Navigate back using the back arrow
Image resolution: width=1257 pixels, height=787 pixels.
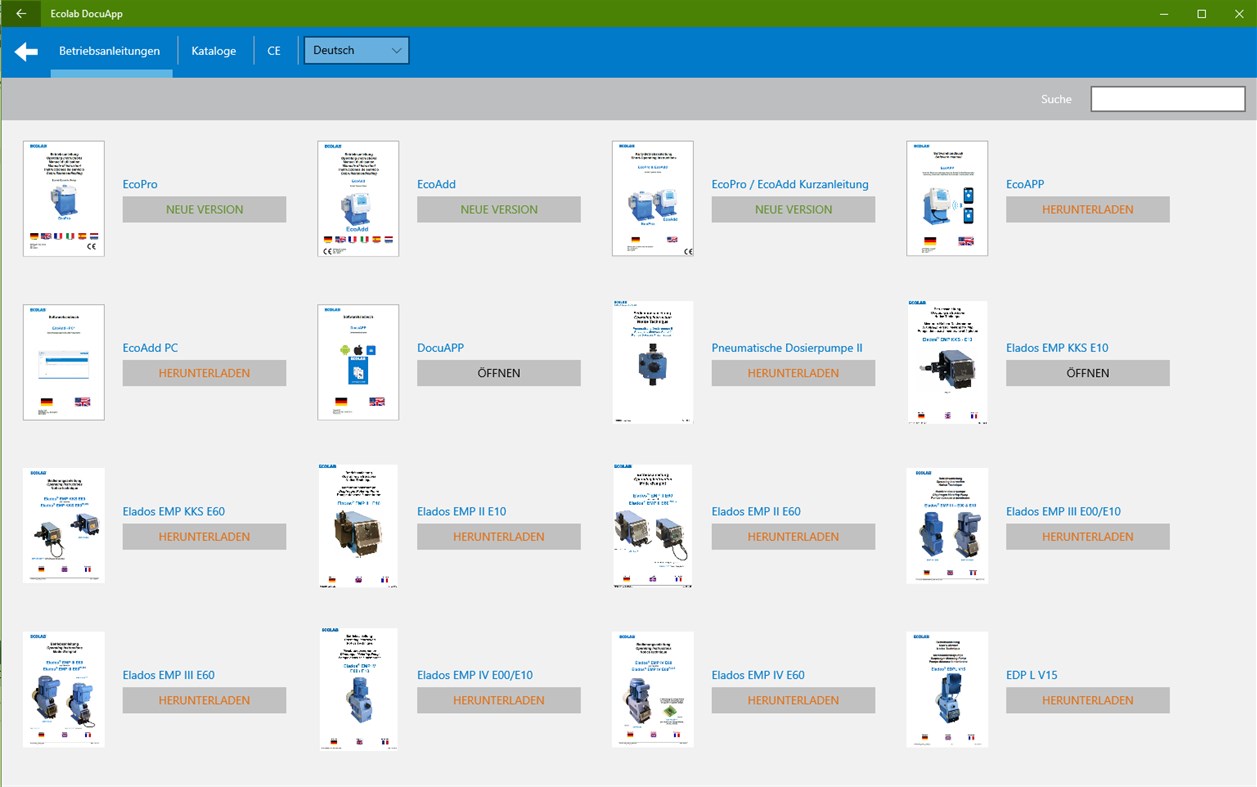tap(24, 51)
